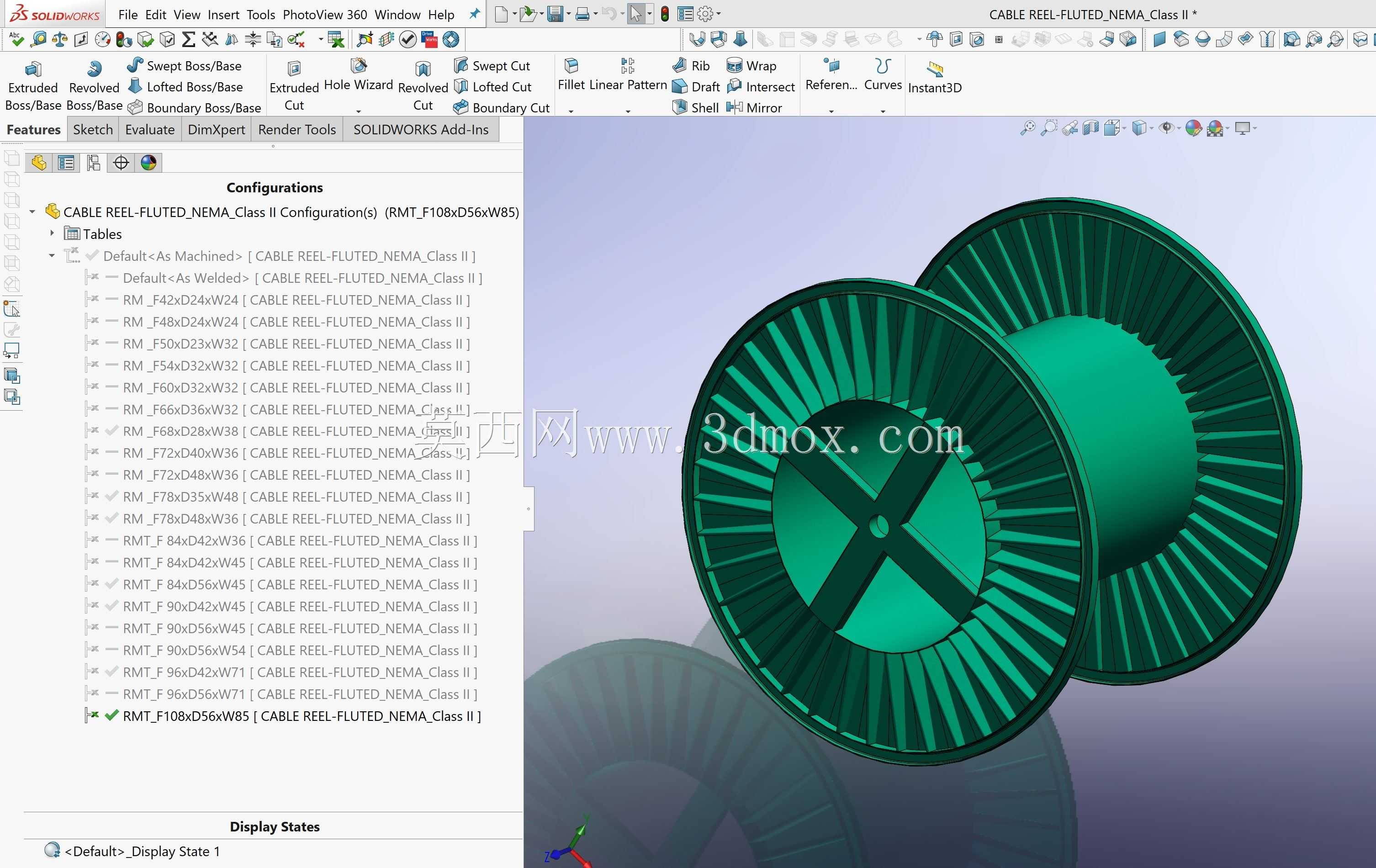Click the Extruded Boss/Base tool

pos(32,86)
